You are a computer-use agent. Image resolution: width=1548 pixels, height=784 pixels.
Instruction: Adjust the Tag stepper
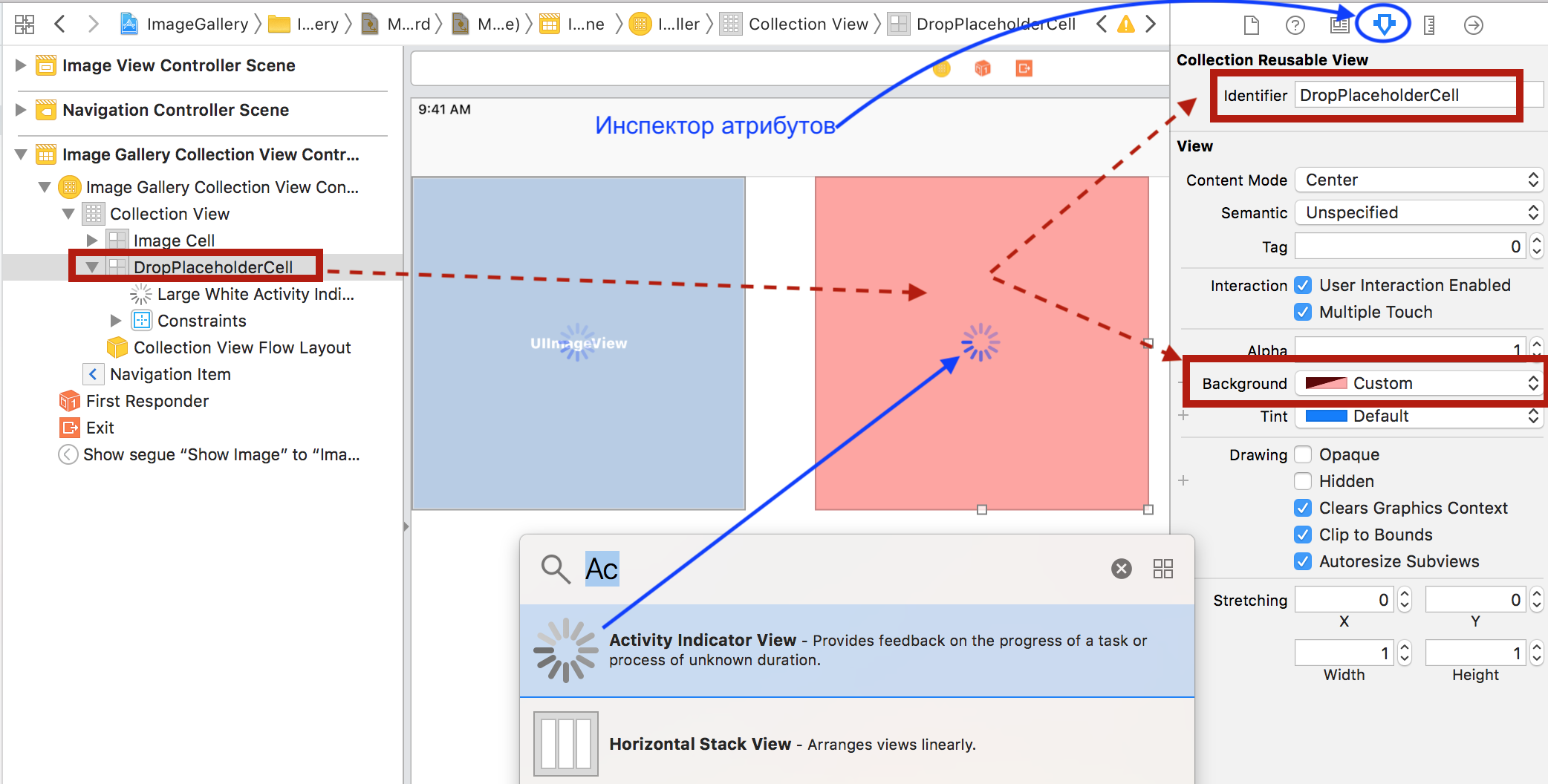[x=1537, y=246]
